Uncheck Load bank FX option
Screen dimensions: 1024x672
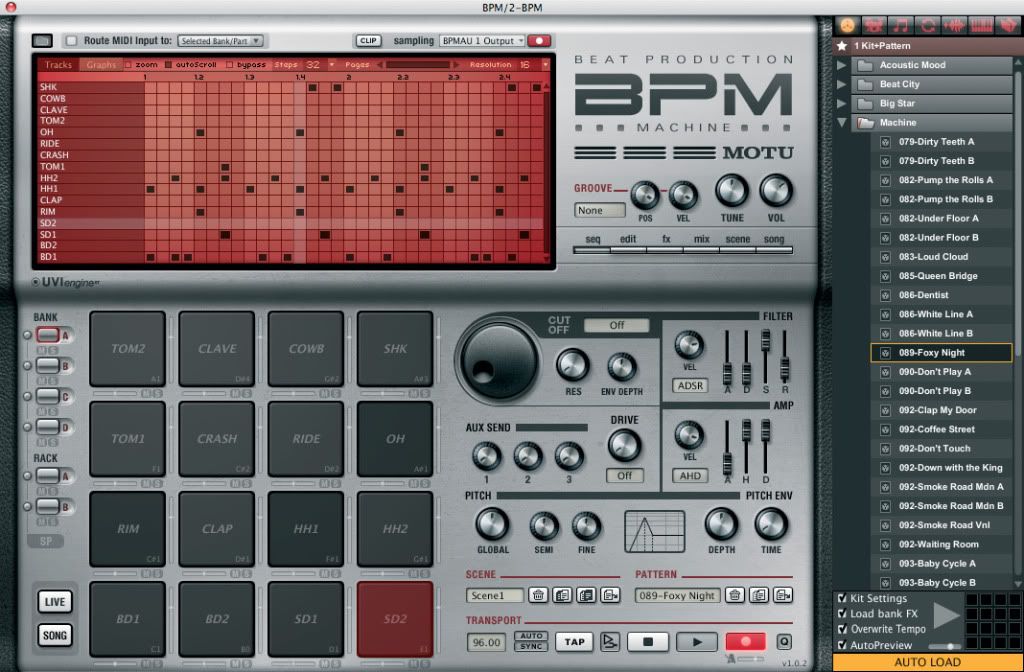pyautogui.click(x=842, y=614)
